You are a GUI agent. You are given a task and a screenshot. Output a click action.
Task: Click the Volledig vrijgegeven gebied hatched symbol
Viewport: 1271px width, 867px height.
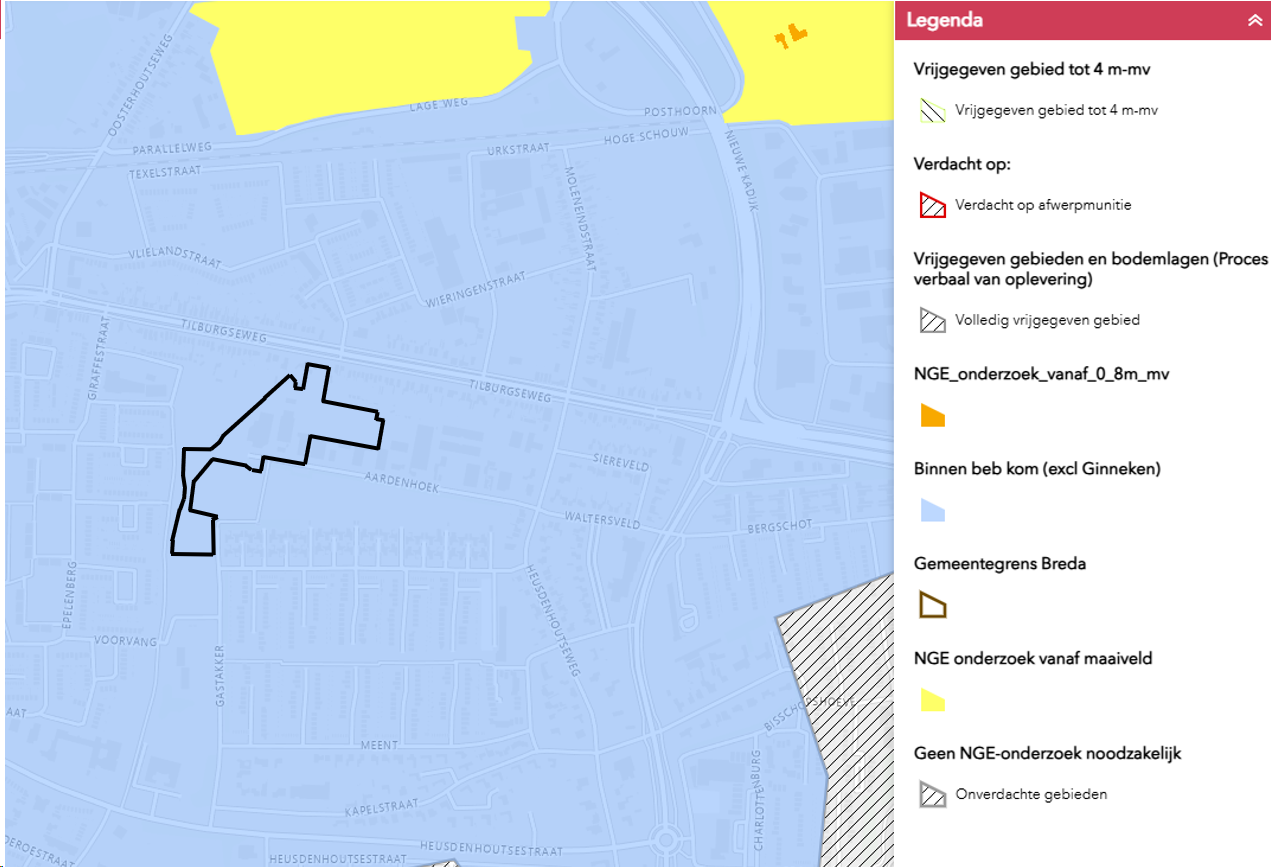tap(933, 320)
